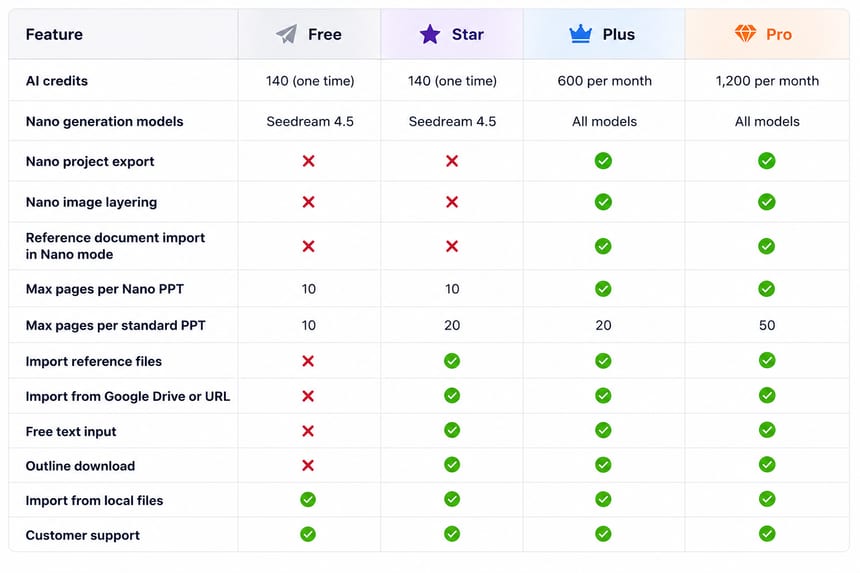Click the purple star icon for Star plan

[430, 34]
